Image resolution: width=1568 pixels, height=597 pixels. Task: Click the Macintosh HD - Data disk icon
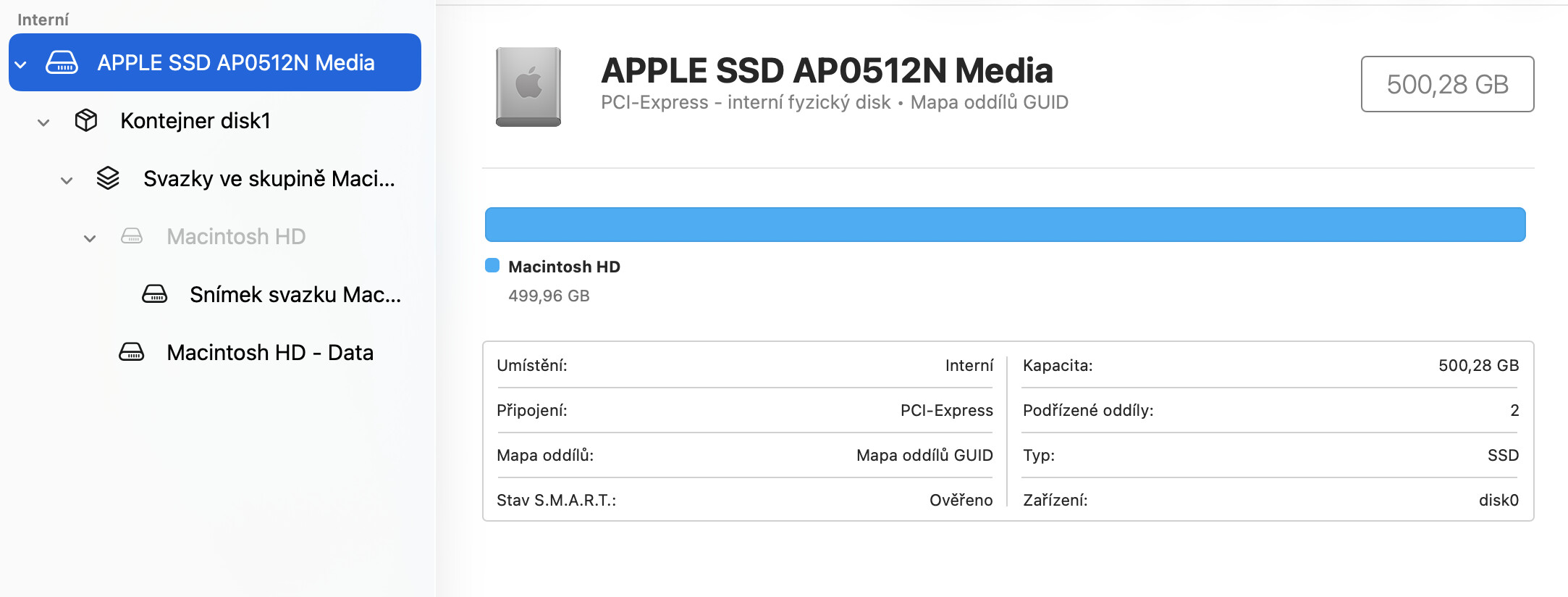tap(132, 352)
